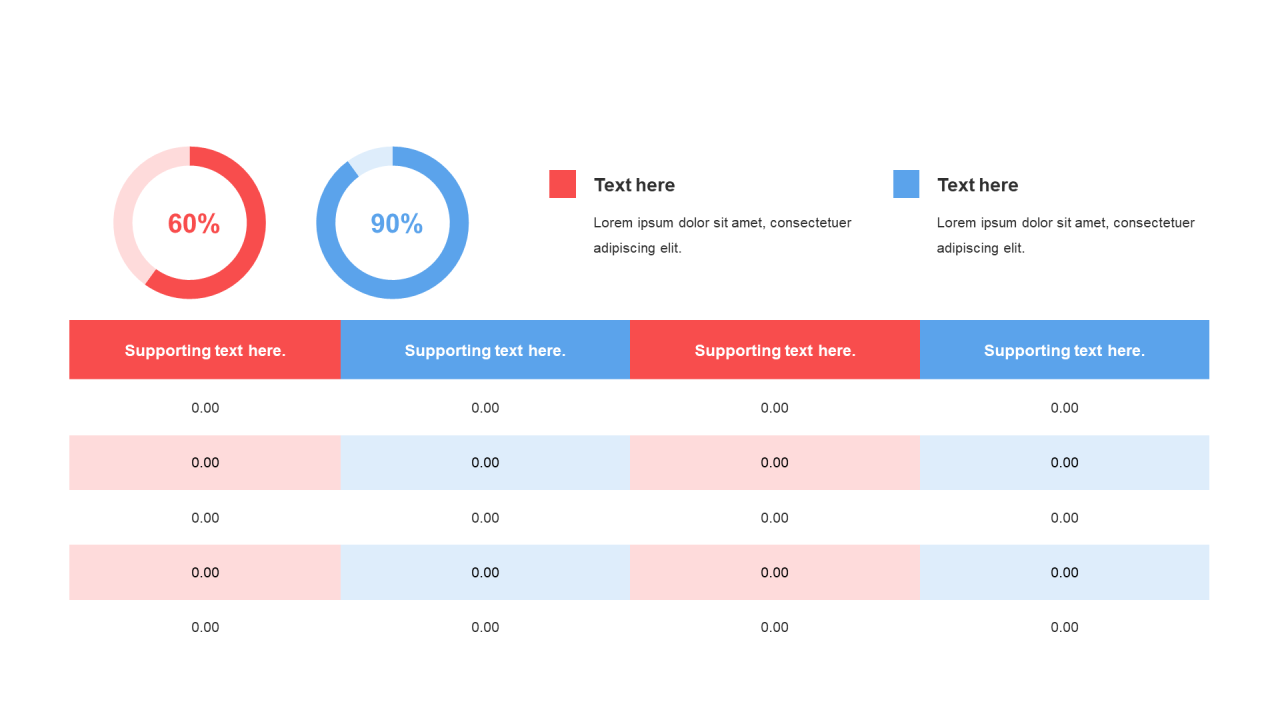Click the blue square legend swatch

(906, 184)
